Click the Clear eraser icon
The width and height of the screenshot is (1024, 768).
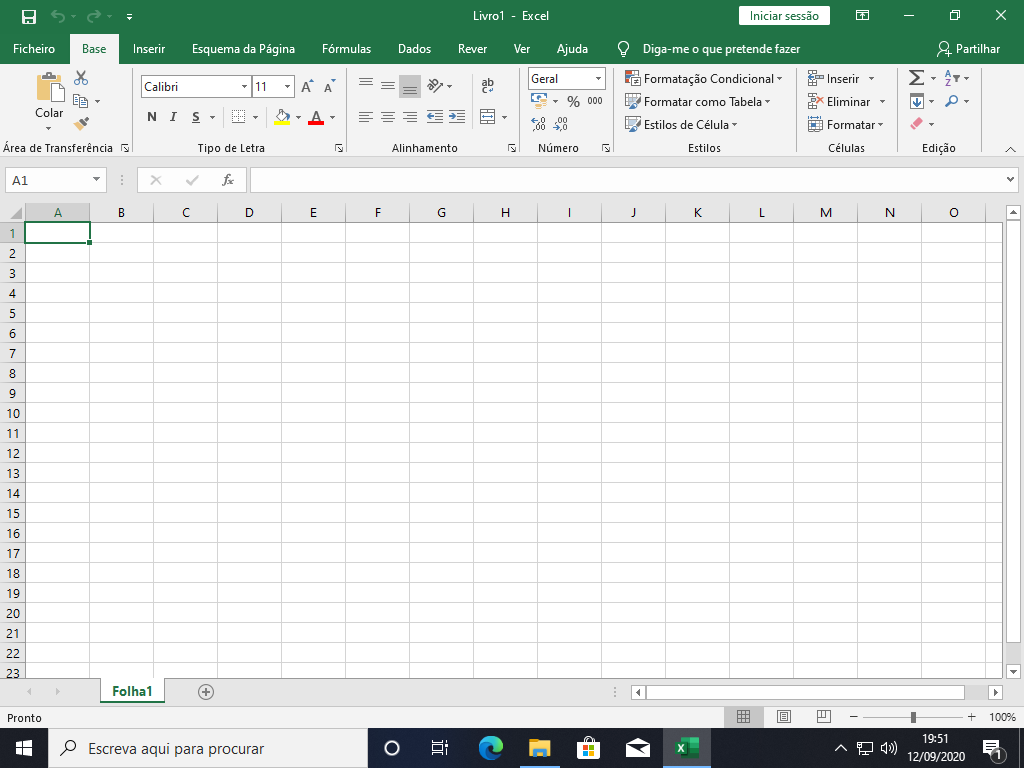[917, 123]
